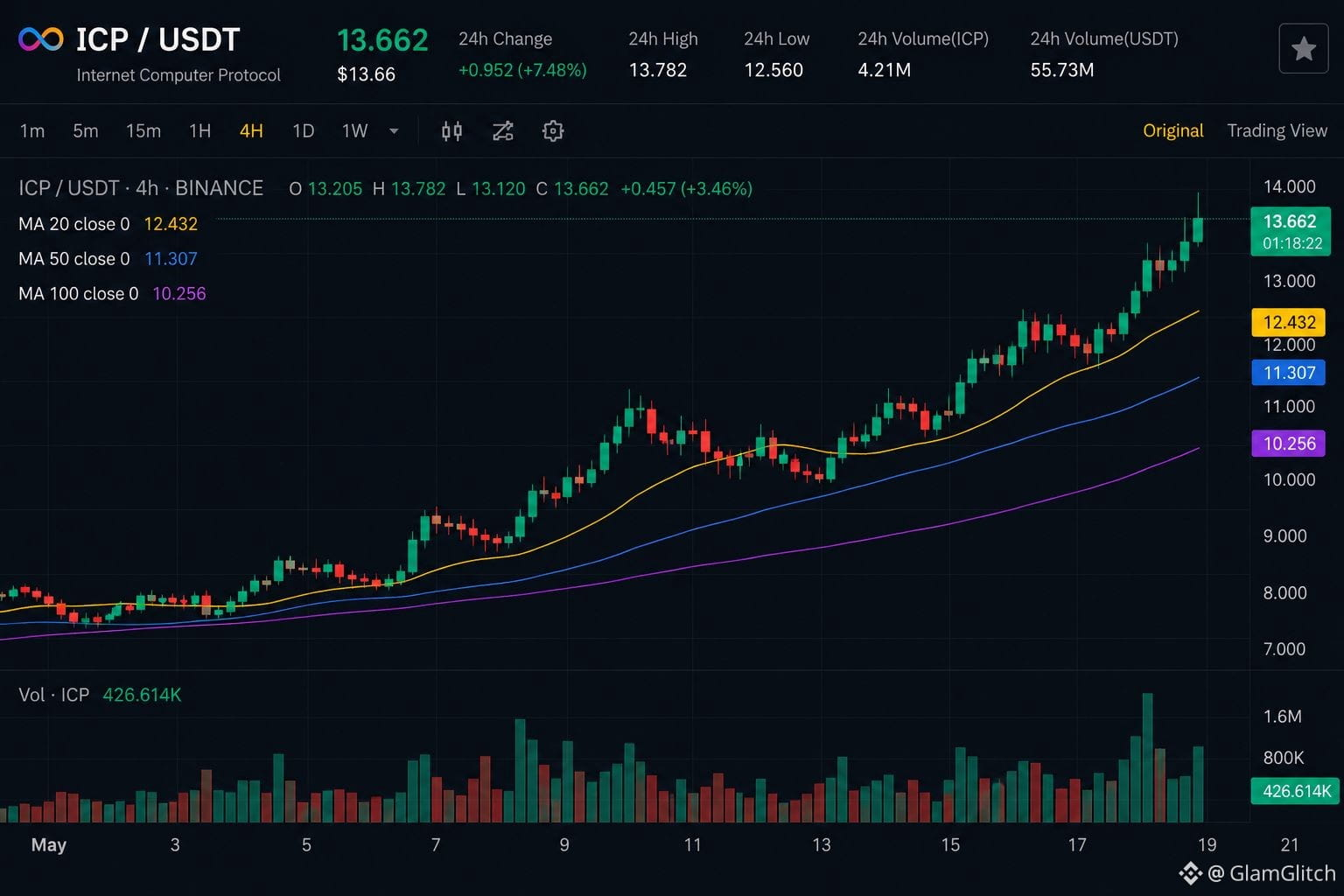
Task: Click the ICP / USDT pair title
Action: pyautogui.click(x=157, y=39)
